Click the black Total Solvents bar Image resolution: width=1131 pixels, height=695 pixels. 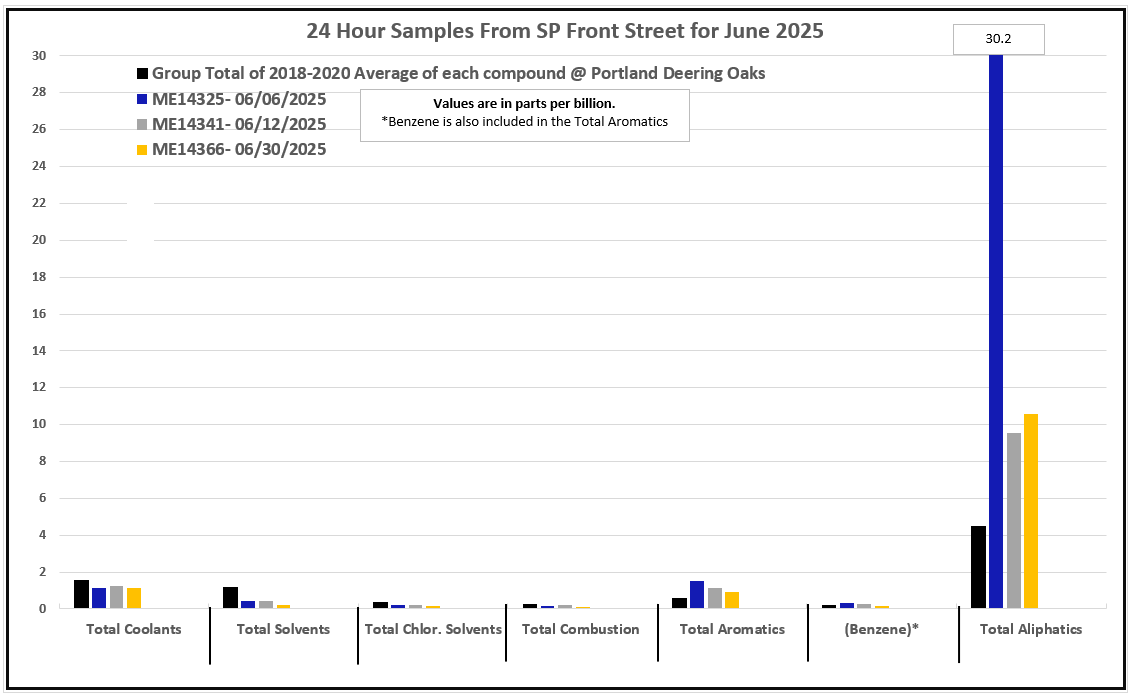click(x=230, y=597)
